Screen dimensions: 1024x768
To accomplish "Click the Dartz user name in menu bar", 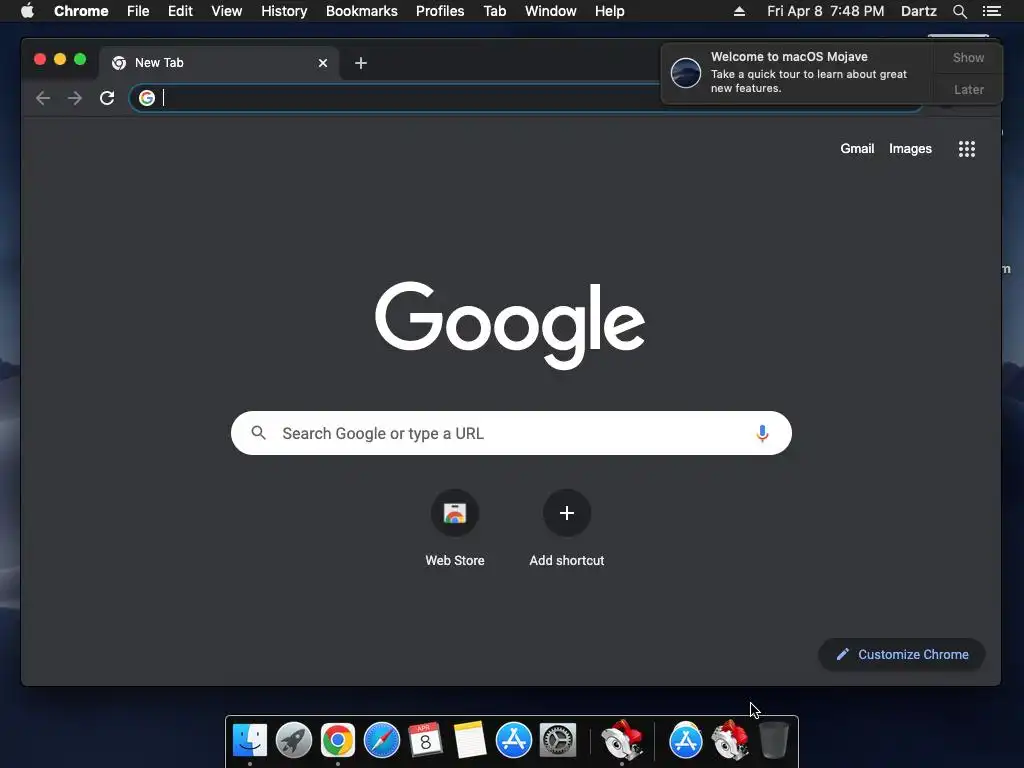I will (918, 11).
